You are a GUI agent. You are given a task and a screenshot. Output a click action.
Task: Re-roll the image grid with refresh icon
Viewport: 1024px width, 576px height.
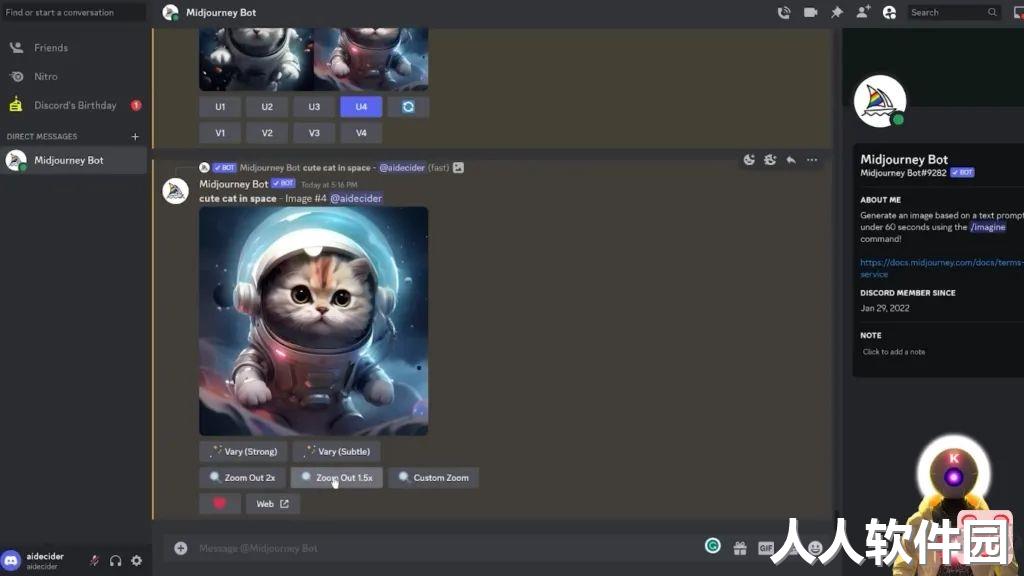[x=408, y=106]
